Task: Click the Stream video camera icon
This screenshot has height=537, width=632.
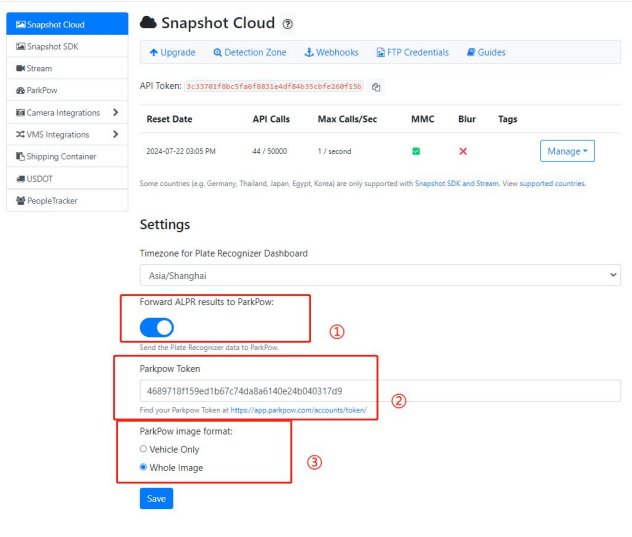Action: point(21,68)
